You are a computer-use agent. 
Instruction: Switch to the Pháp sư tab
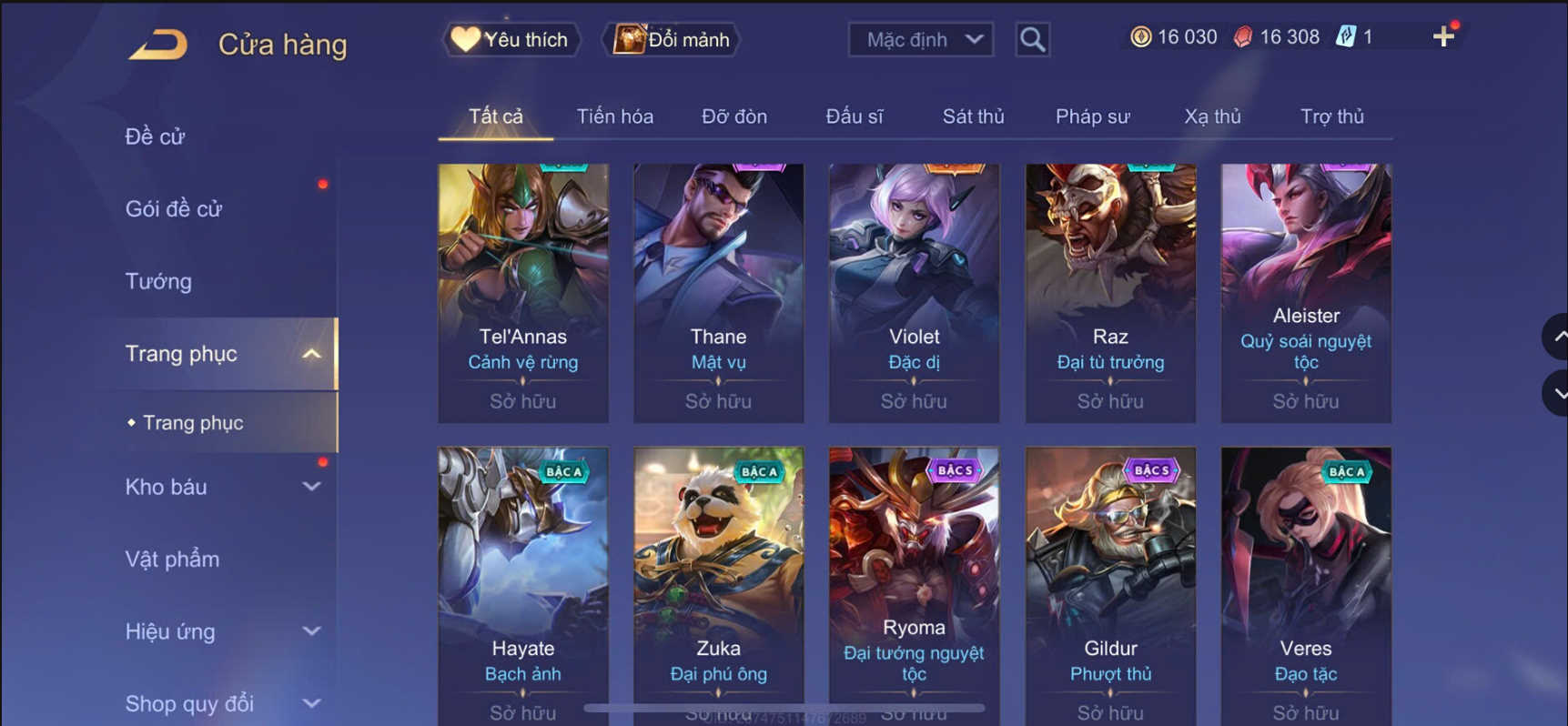(1092, 116)
